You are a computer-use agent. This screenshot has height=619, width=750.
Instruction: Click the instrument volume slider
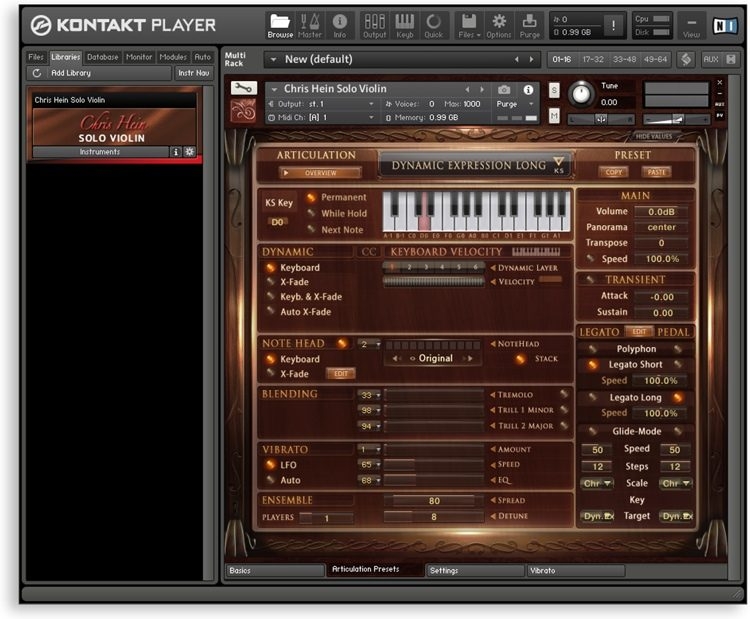[x=676, y=119]
